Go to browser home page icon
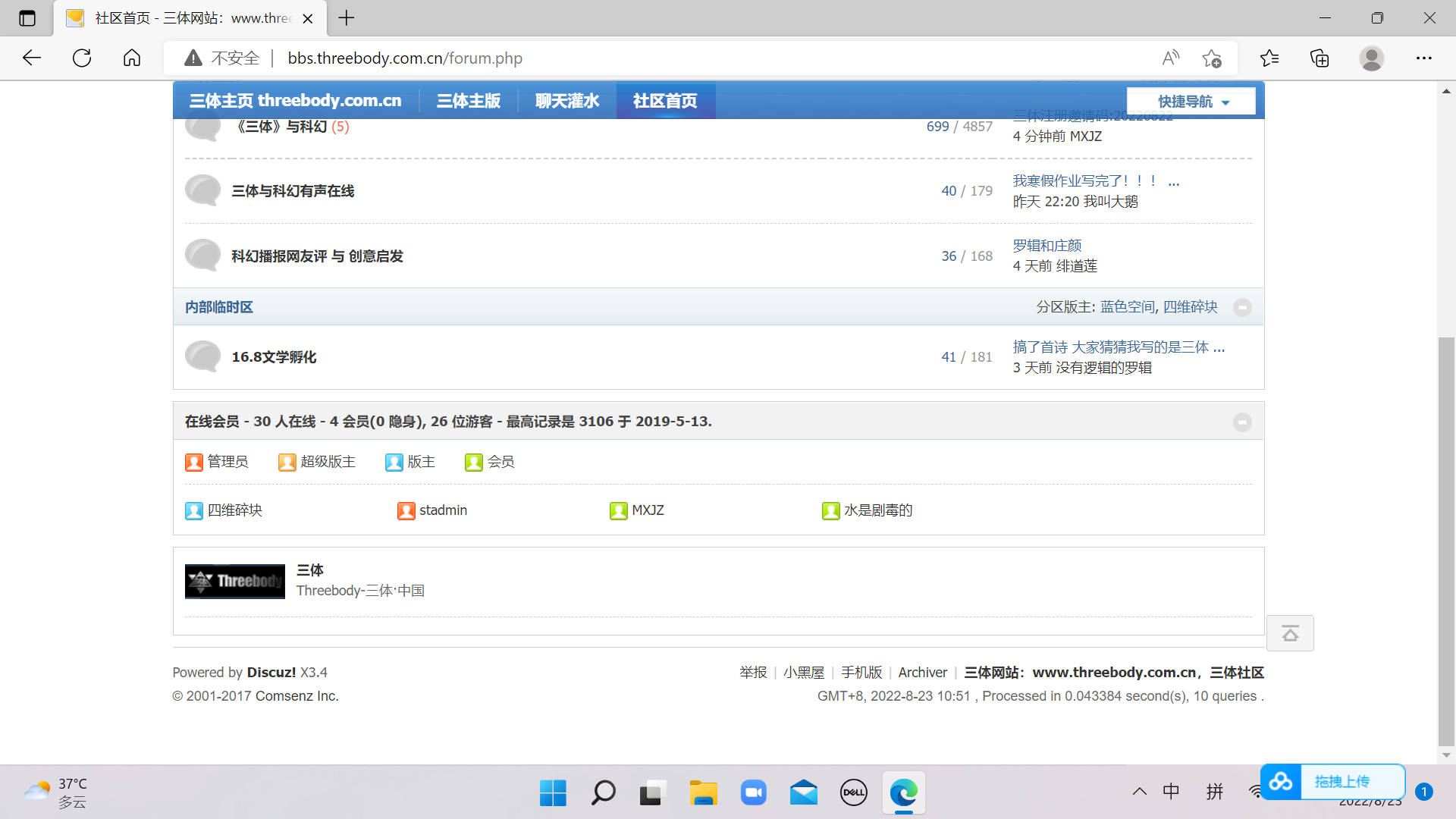 coord(132,58)
